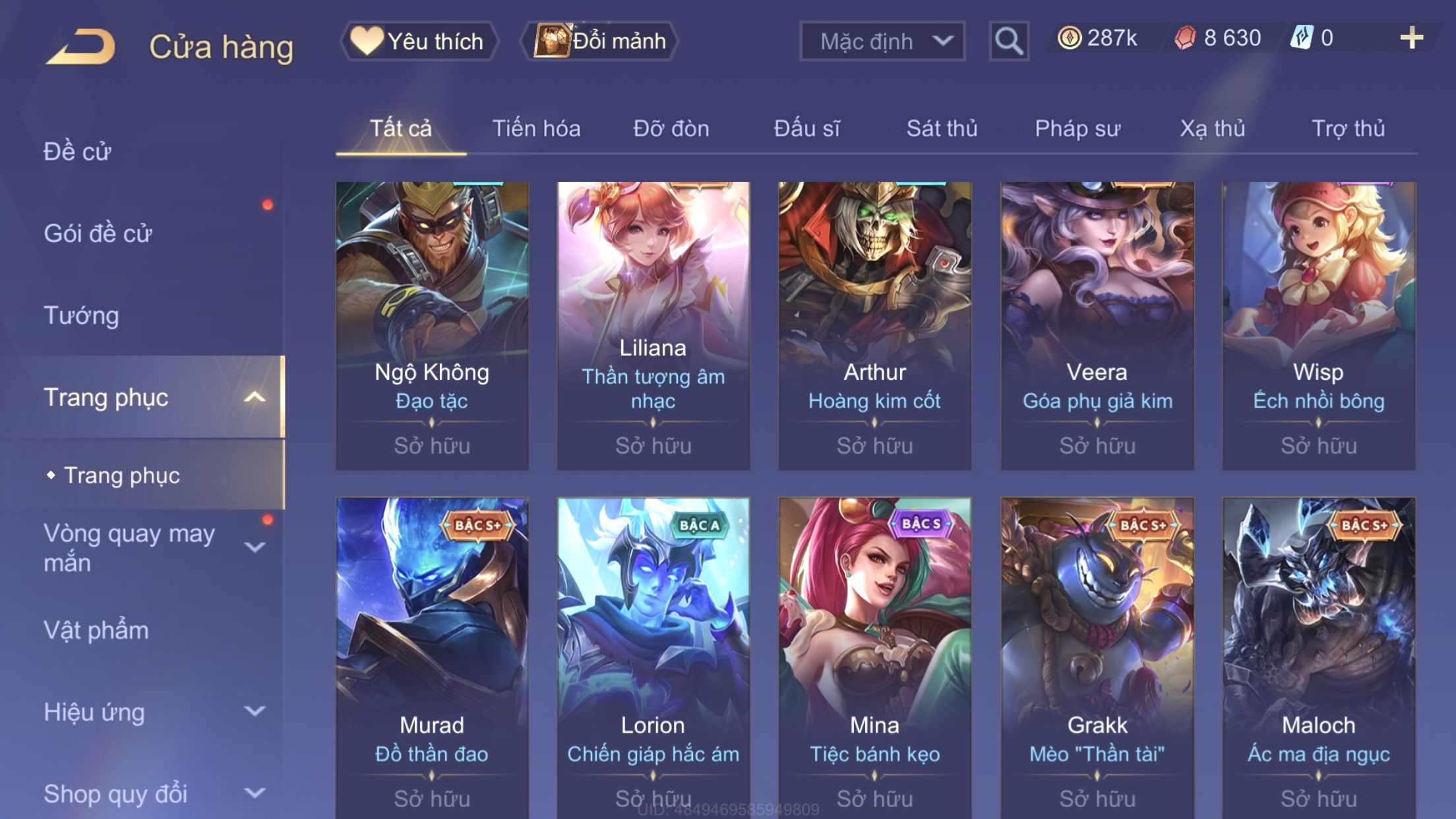The width and height of the screenshot is (1456, 819).
Task: Tap the blue voucher currency icon
Action: point(1302,38)
